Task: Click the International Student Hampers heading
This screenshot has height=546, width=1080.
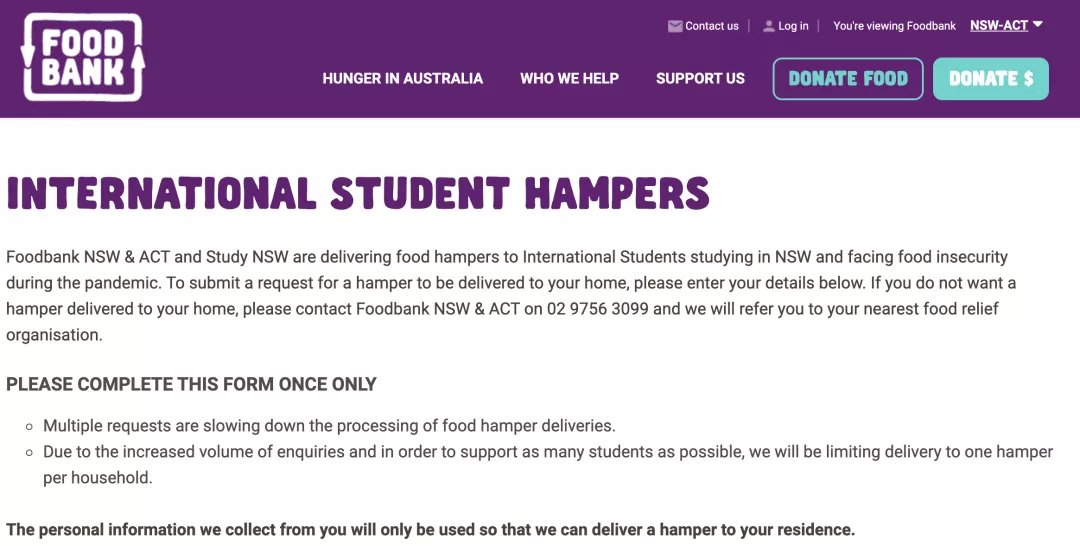Action: point(358,193)
